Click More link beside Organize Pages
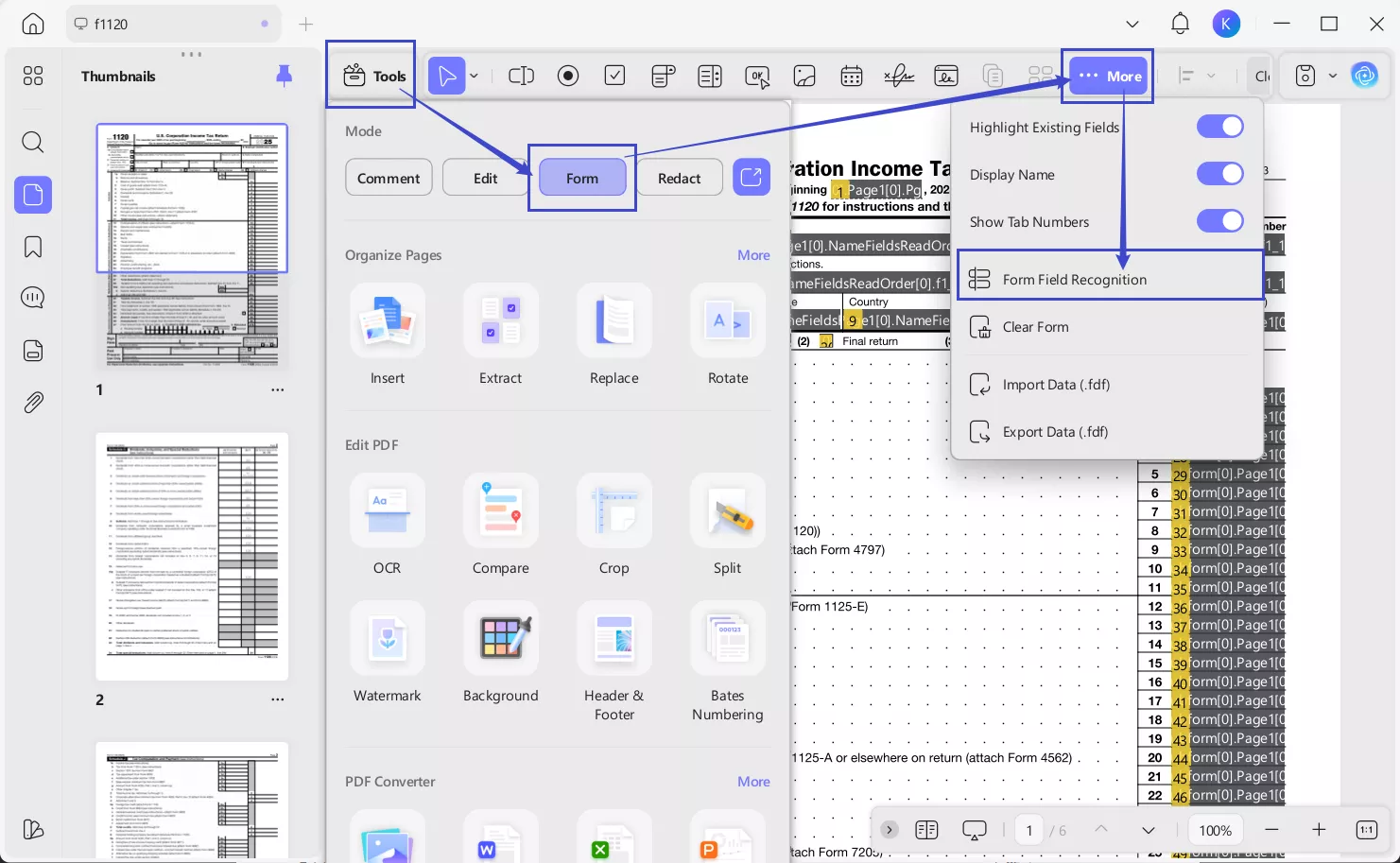Screen dimensions: 1400x863 tap(753, 255)
